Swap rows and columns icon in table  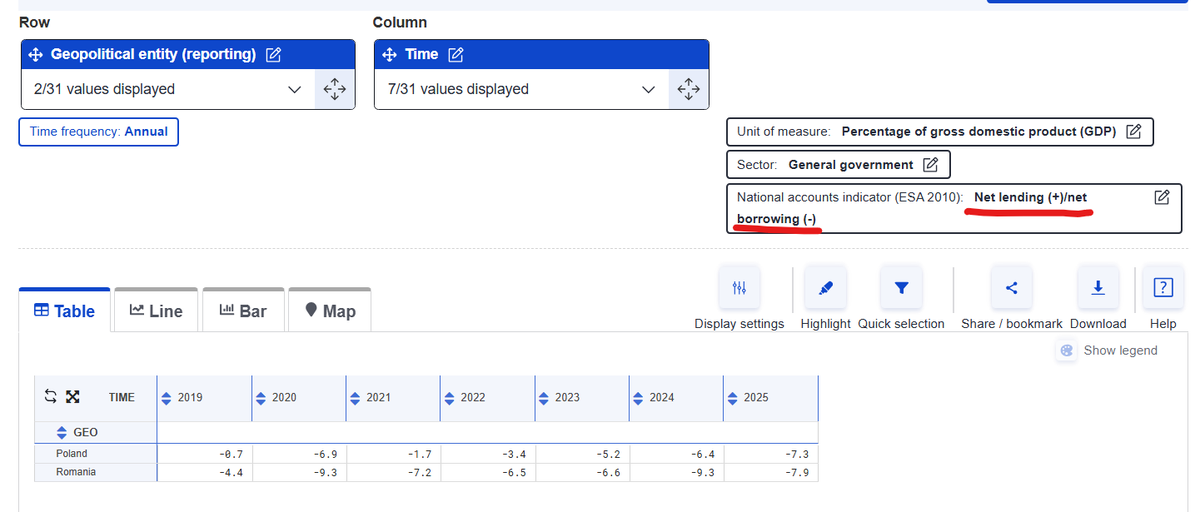pos(50,397)
